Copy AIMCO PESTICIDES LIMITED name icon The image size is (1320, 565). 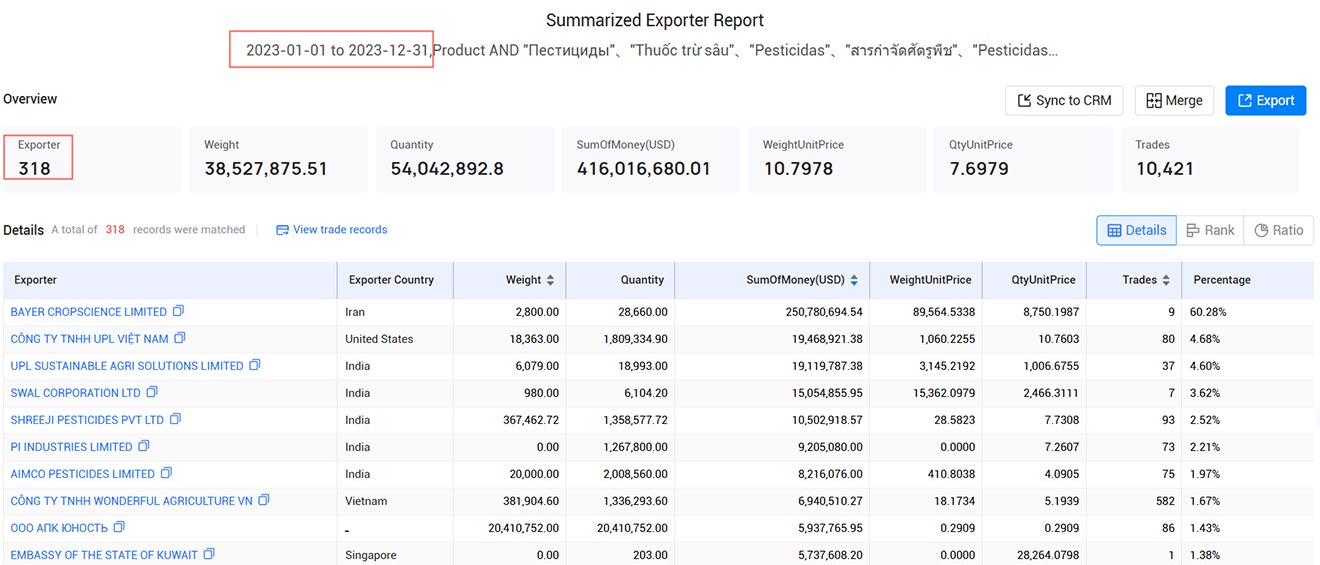coord(166,473)
